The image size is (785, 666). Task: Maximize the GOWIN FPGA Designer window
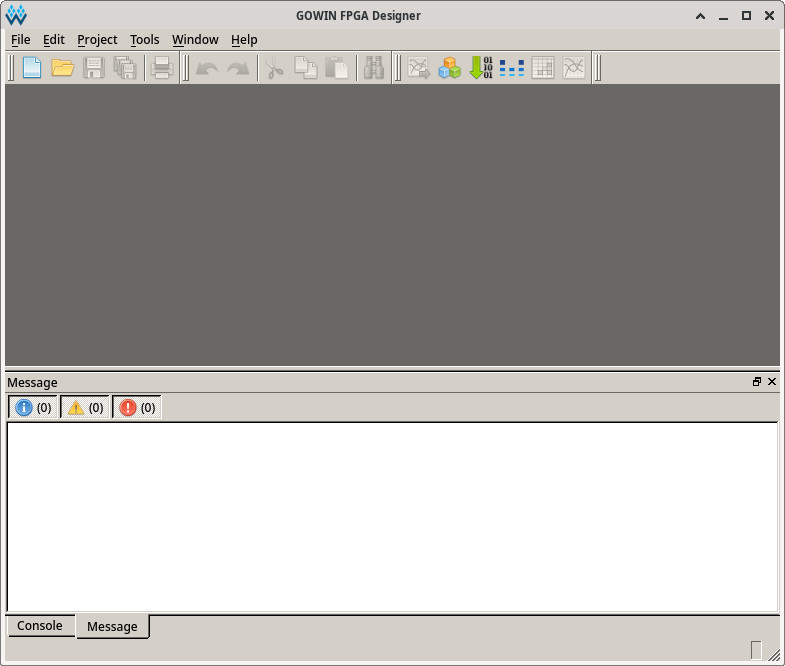[746, 16]
